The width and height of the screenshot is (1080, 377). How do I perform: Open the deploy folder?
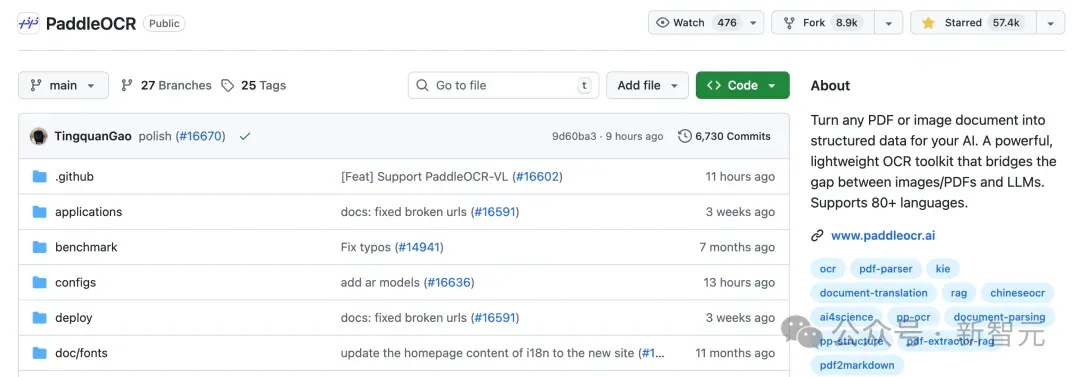tap(74, 318)
